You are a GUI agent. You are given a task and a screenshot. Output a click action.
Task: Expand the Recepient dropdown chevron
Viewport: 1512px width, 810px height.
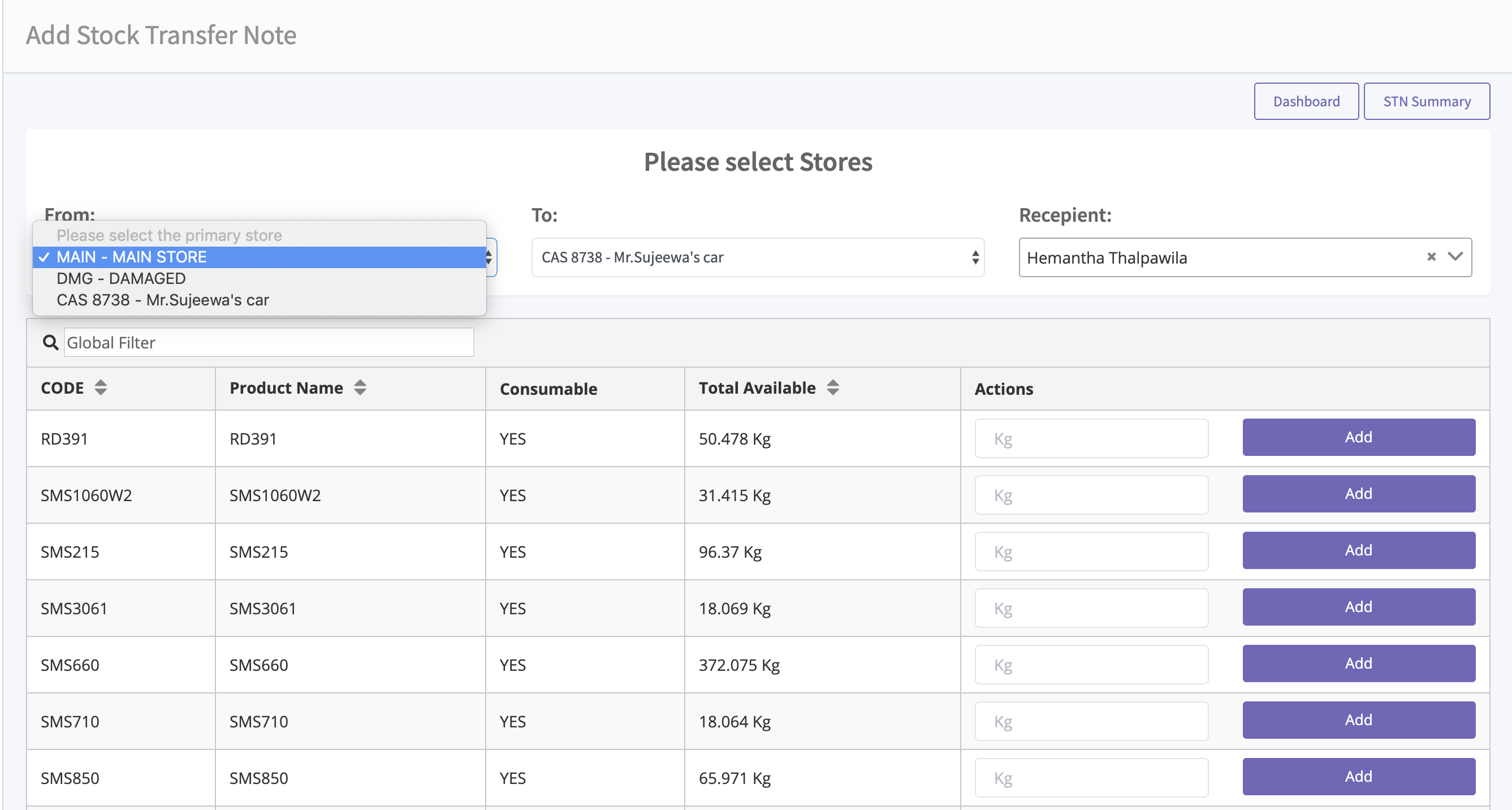tap(1455, 256)
